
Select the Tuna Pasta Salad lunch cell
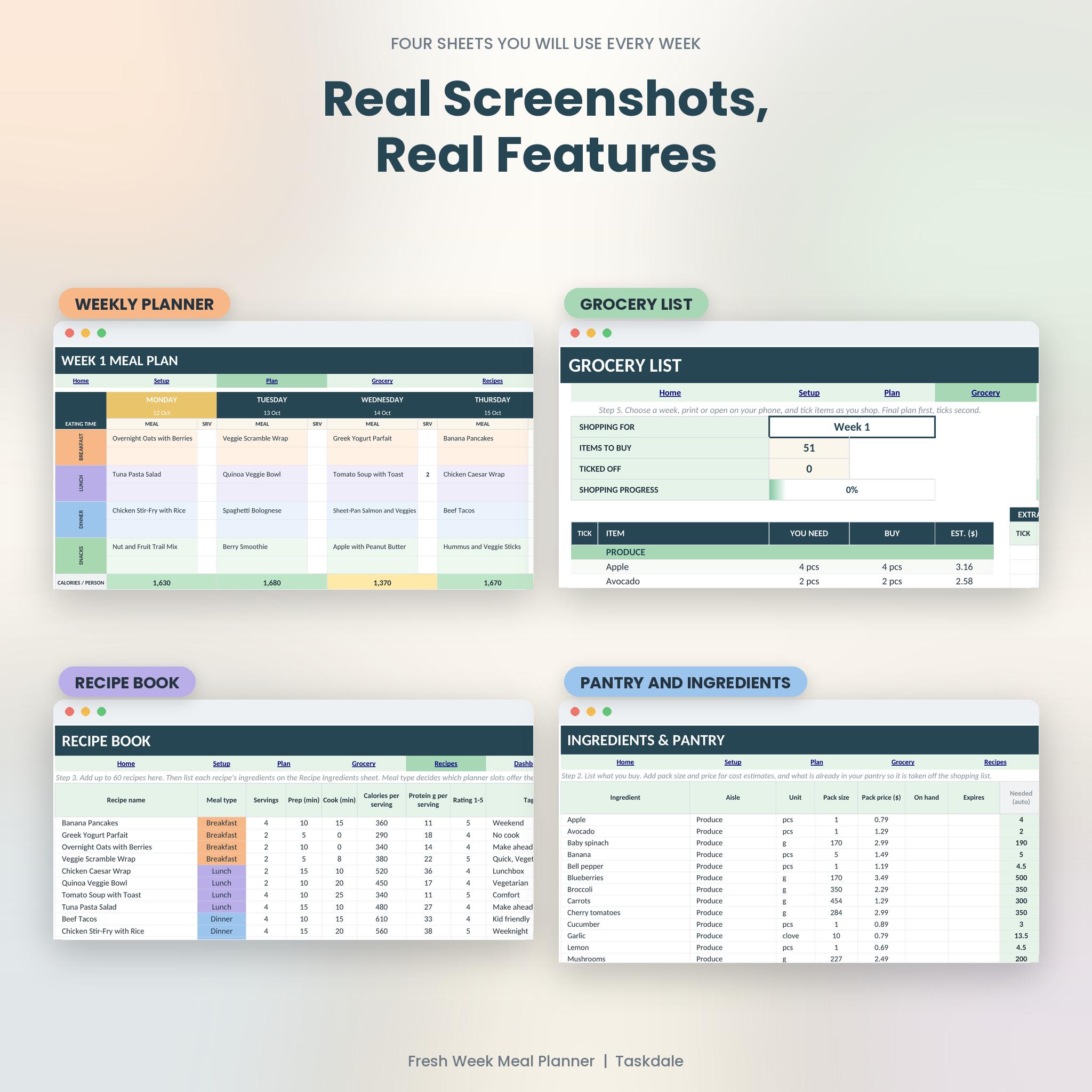[x=152, y=474]
